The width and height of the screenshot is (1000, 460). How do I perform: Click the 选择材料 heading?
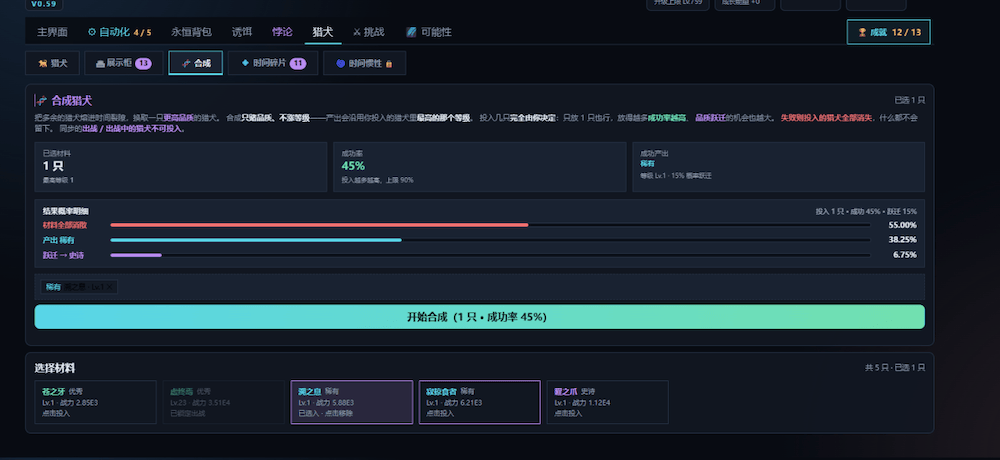tap(55, 368)
